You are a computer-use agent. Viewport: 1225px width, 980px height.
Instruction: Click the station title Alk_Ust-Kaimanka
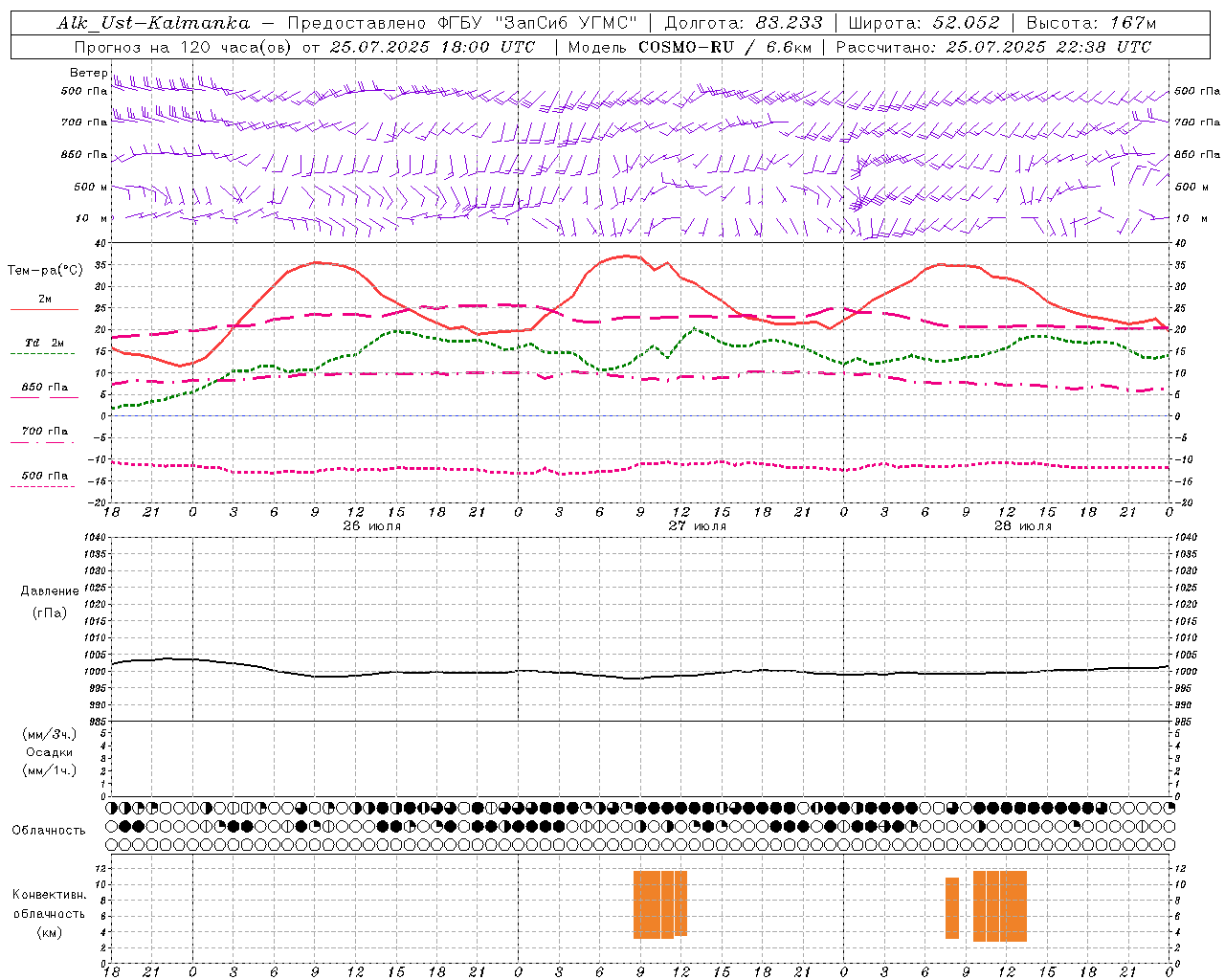point(153,23)
